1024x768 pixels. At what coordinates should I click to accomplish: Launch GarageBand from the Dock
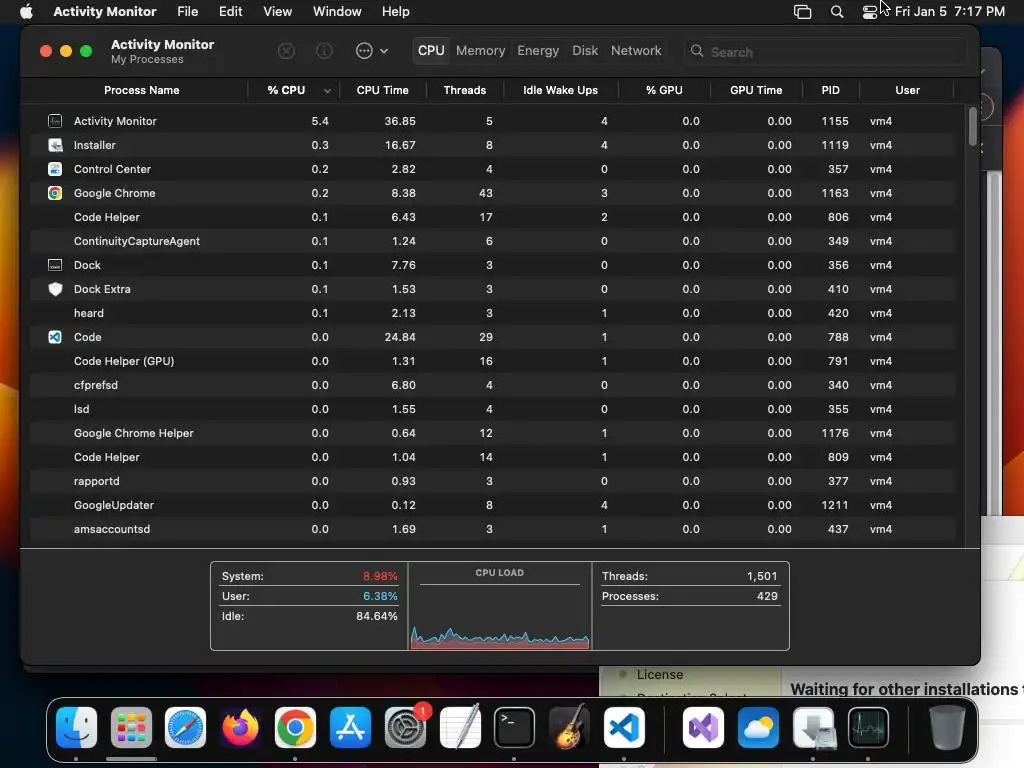tap(569, 727)
